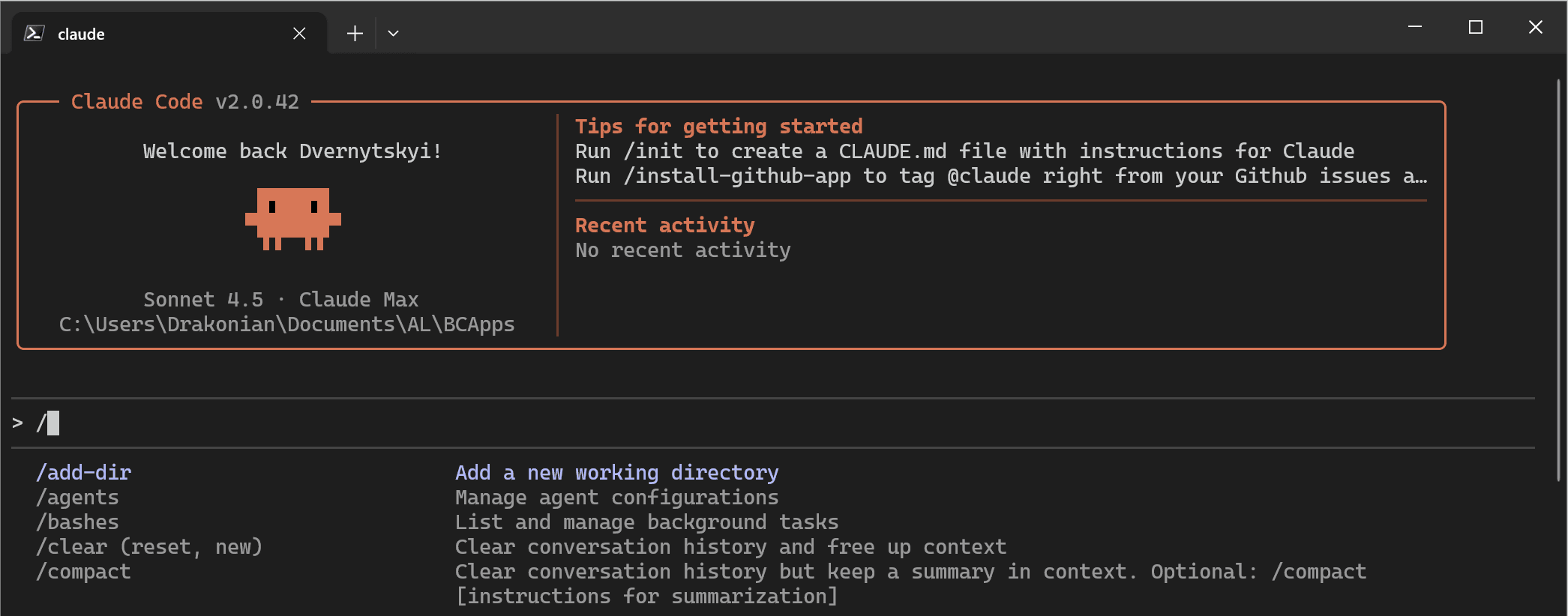Minimize the terminal window
Screen dimensions: 1568x616
(1415, 28)
